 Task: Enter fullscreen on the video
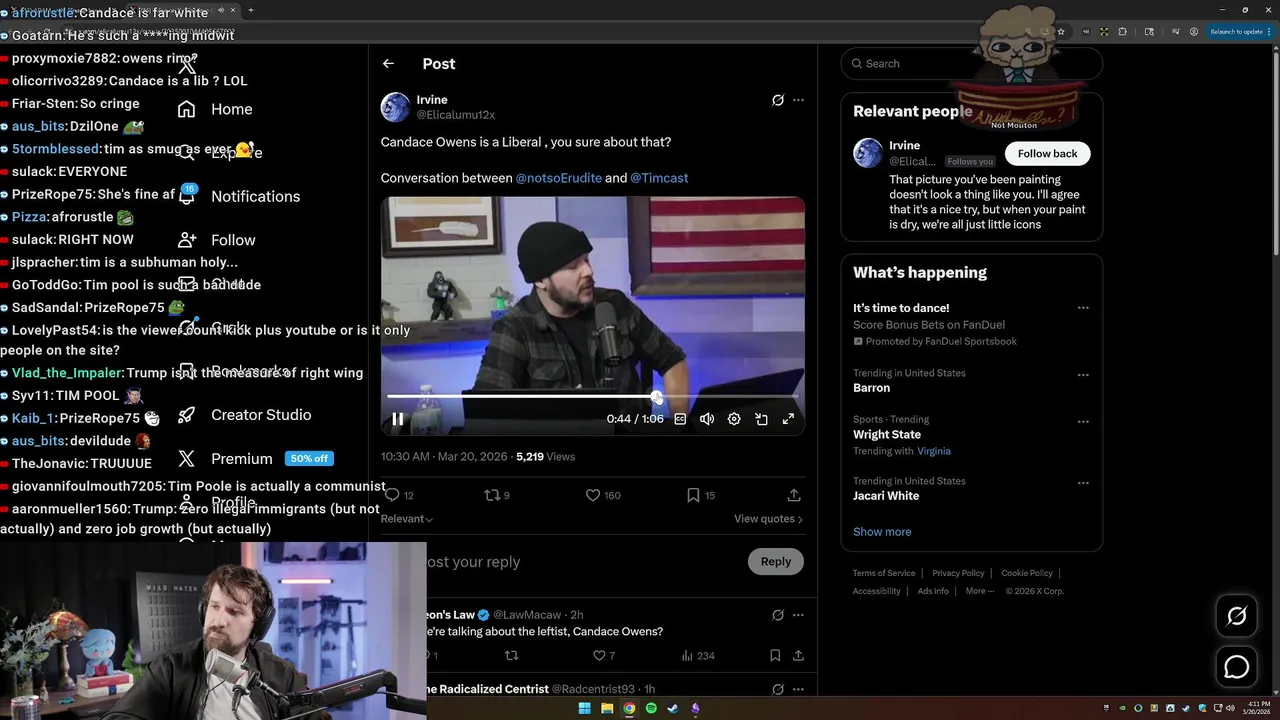[788, 419]
